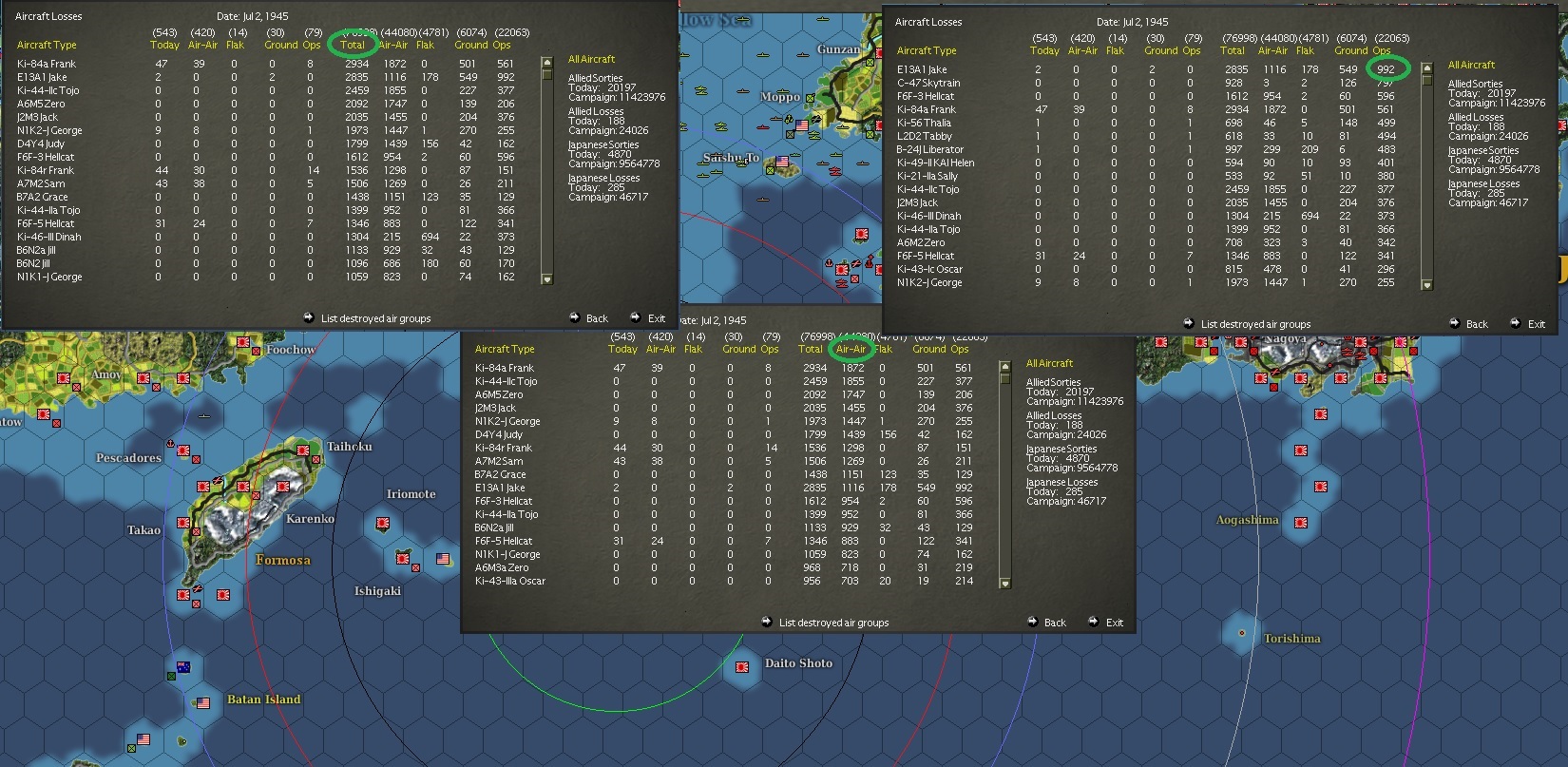
Task: Click the Torishima map label
Action: (1291, 639)
